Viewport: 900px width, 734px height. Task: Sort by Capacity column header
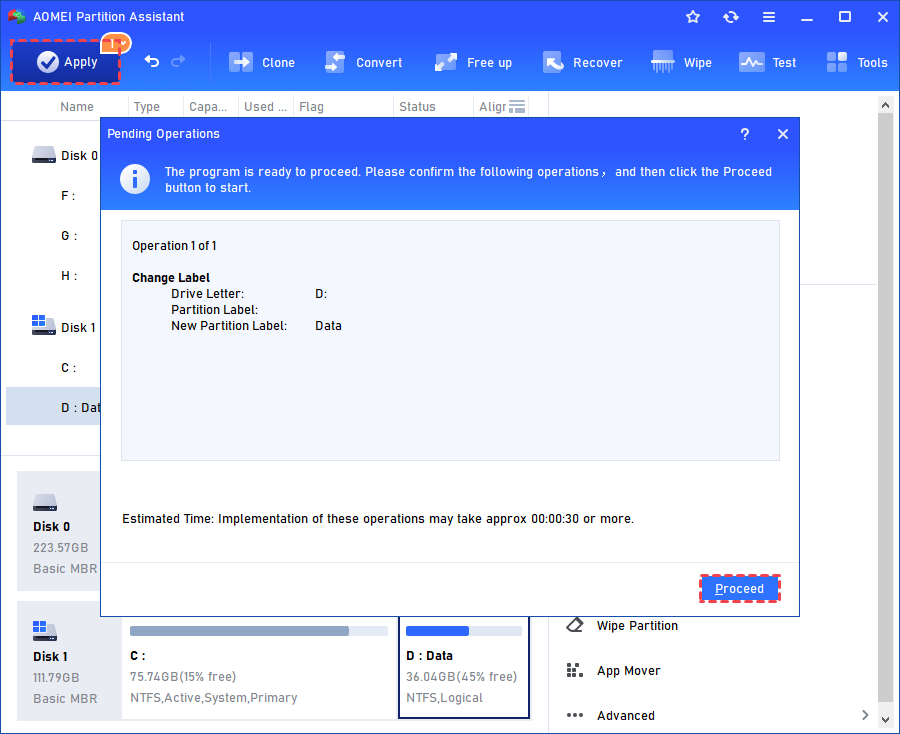[x=208, y=107]
